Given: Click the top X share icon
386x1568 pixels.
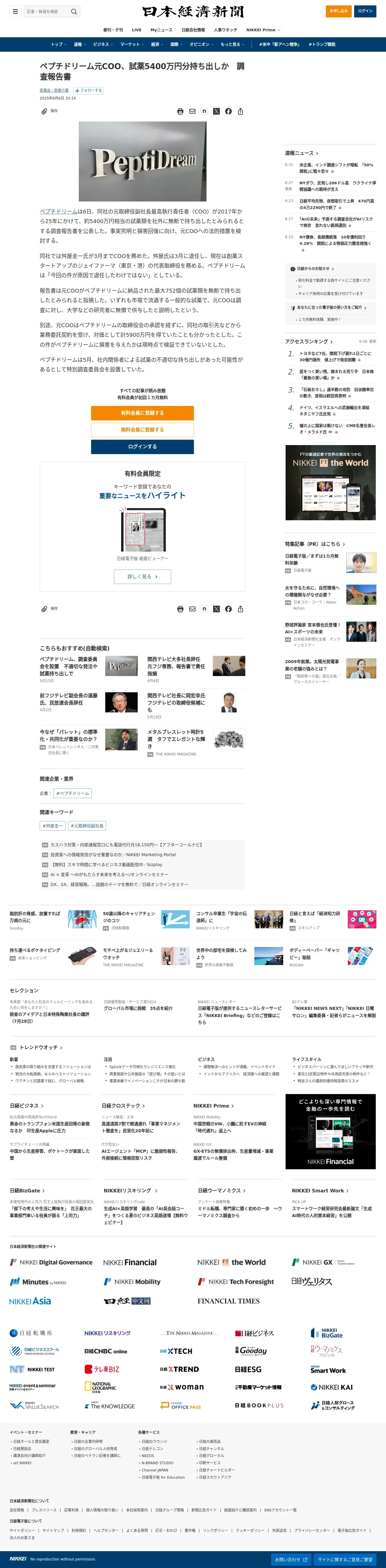Looking at the screenshot, I should 216,111.
